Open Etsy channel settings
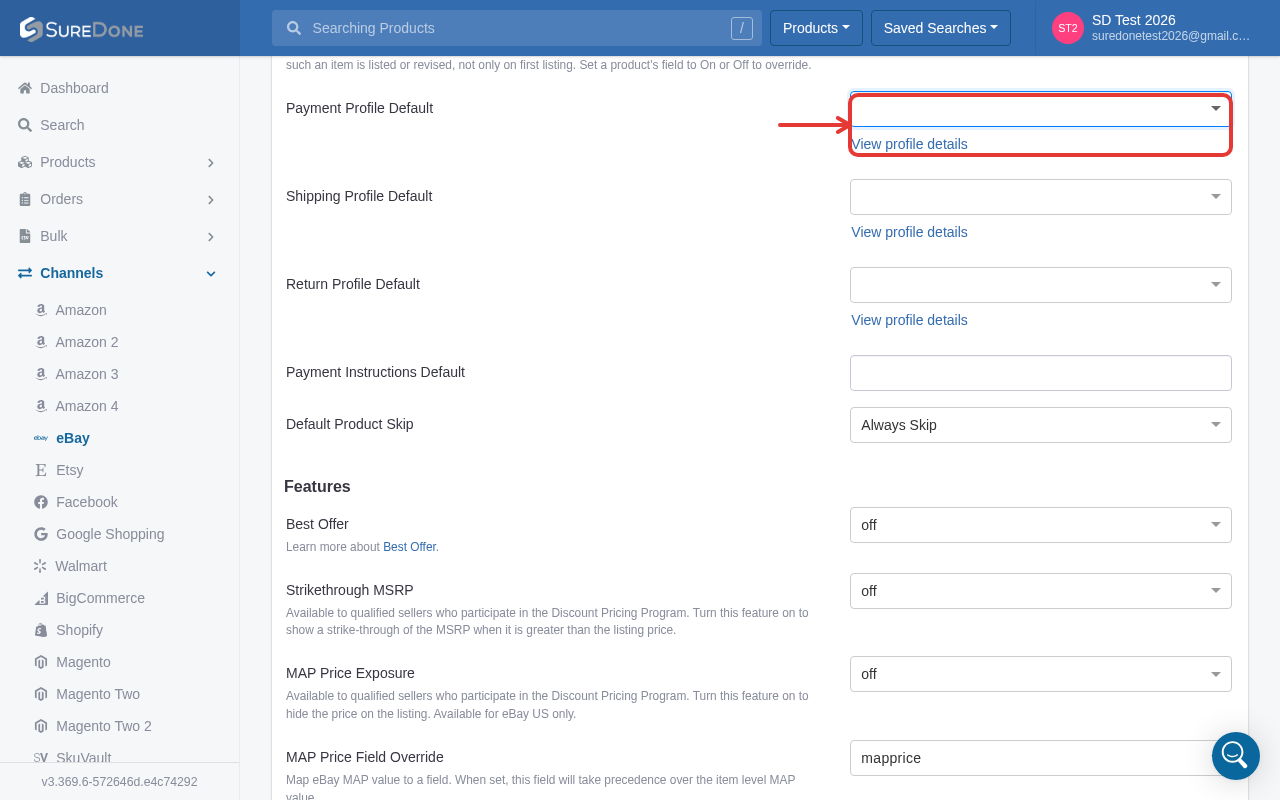The height and width of the screenshot is (800, 1280). tap(70, 470)
